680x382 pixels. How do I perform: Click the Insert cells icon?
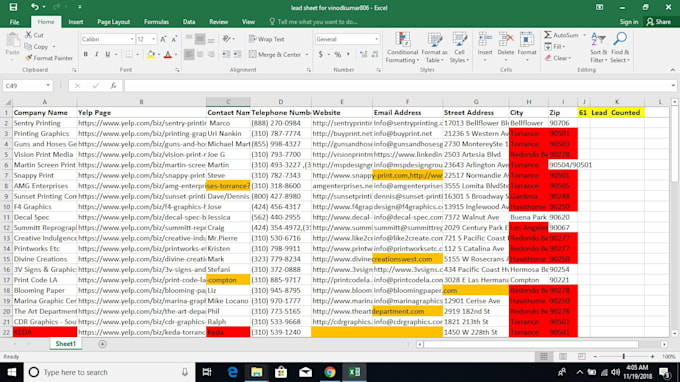484,40
